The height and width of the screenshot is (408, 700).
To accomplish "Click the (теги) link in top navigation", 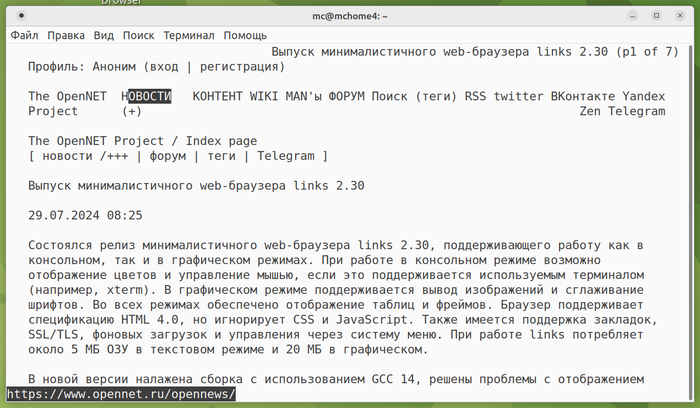I will [436, 96].
